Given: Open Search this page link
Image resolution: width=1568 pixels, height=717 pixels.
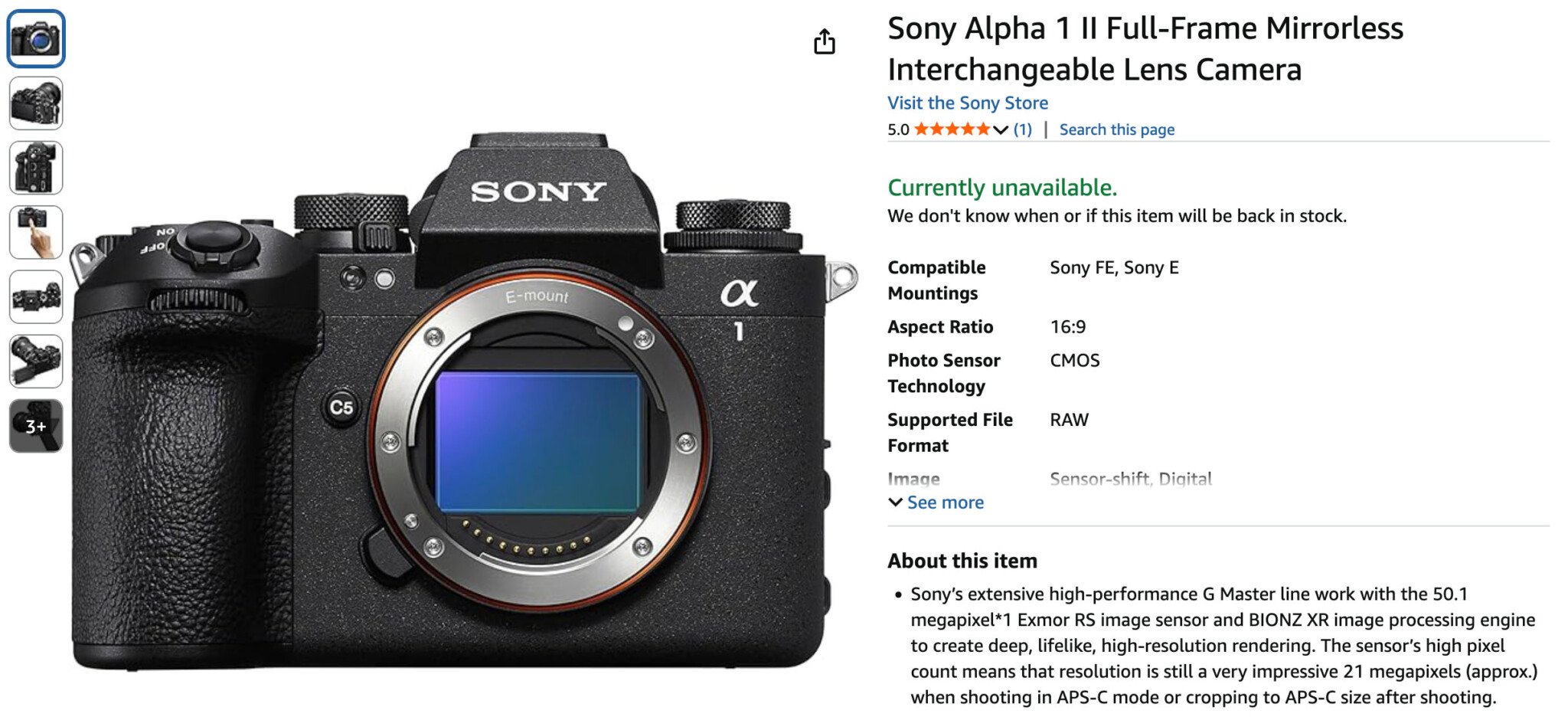Looking at the screenshot, I should pos(1116,129).
